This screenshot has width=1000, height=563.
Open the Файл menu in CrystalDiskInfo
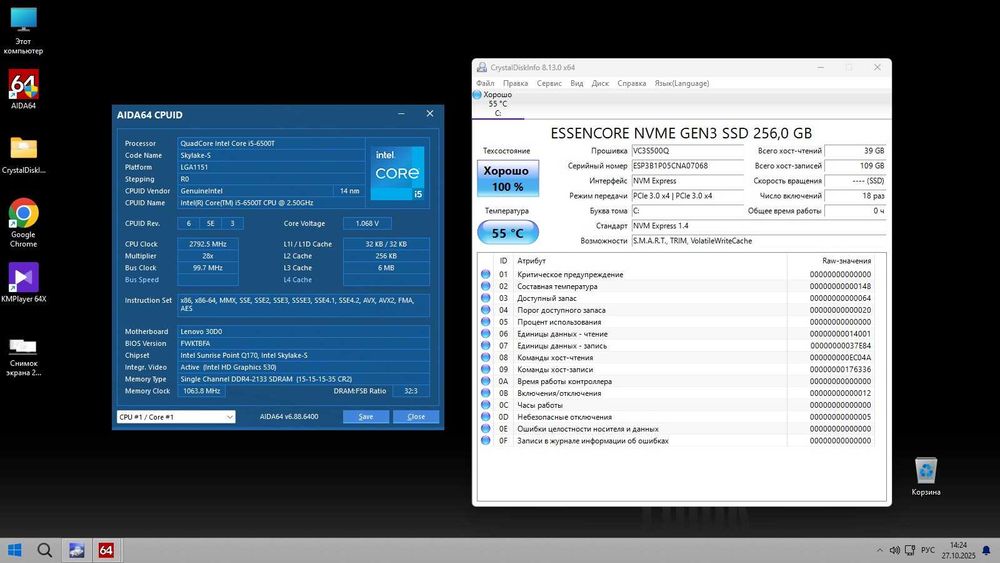pos(485,84)
